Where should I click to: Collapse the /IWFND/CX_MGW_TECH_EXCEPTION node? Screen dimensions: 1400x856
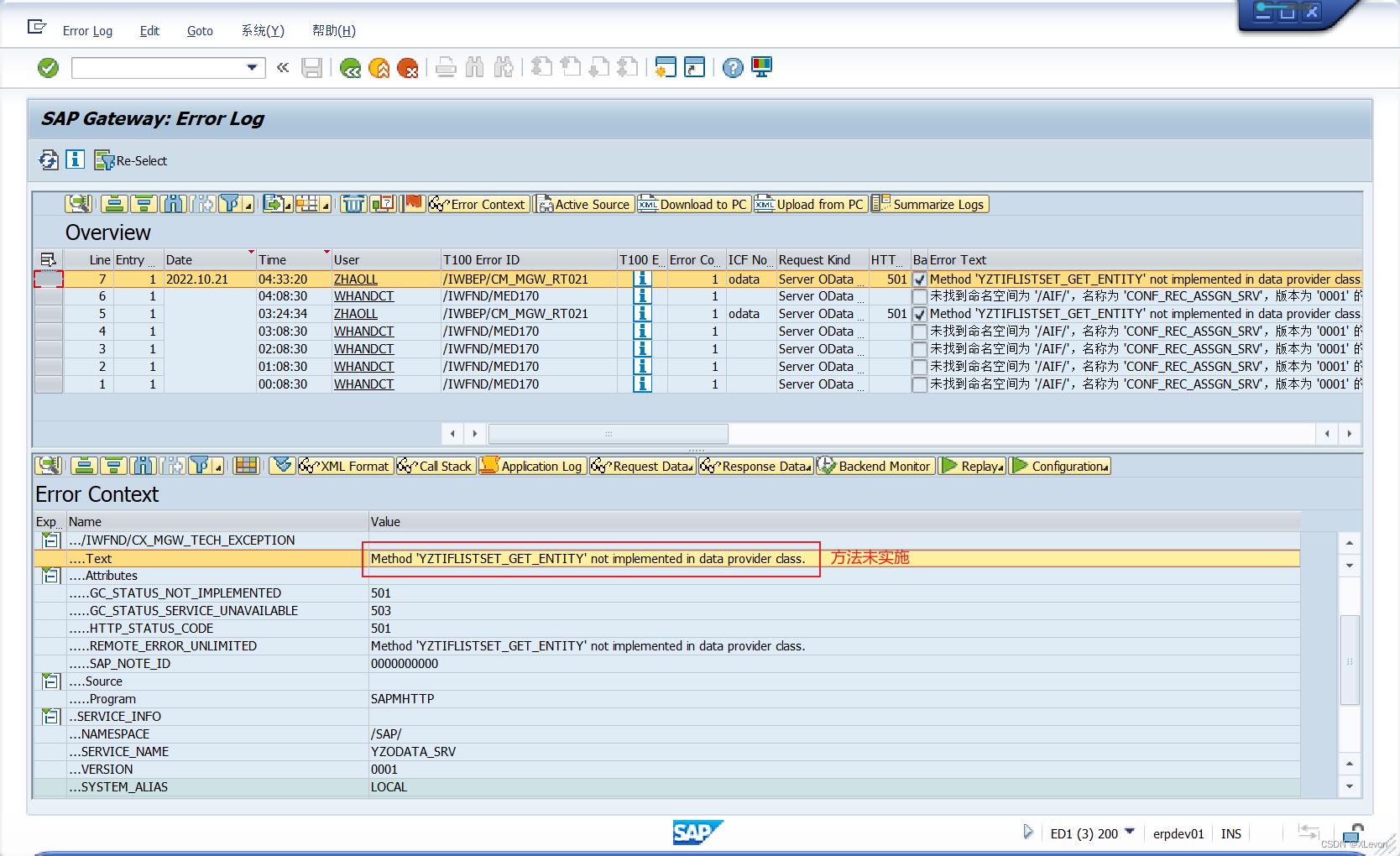tap(51, 540)
